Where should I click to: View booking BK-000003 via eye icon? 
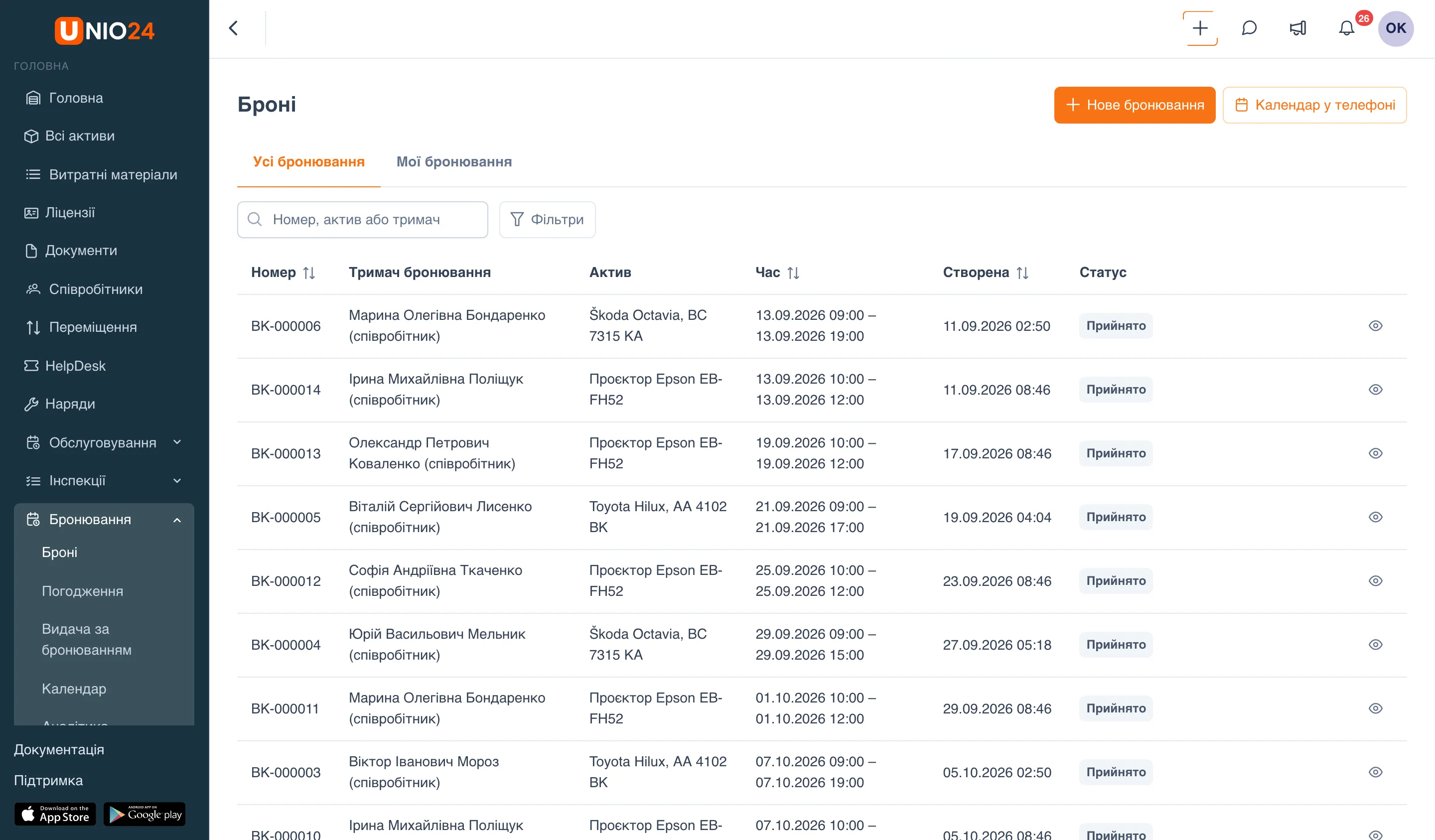[1375, 772]
